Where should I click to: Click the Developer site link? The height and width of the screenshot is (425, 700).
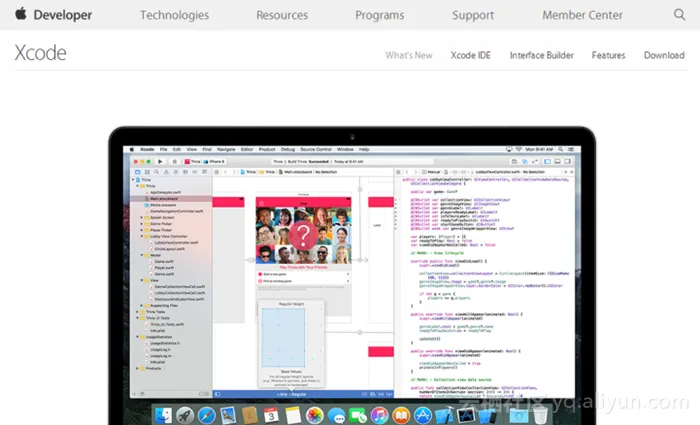click(62, 15)
